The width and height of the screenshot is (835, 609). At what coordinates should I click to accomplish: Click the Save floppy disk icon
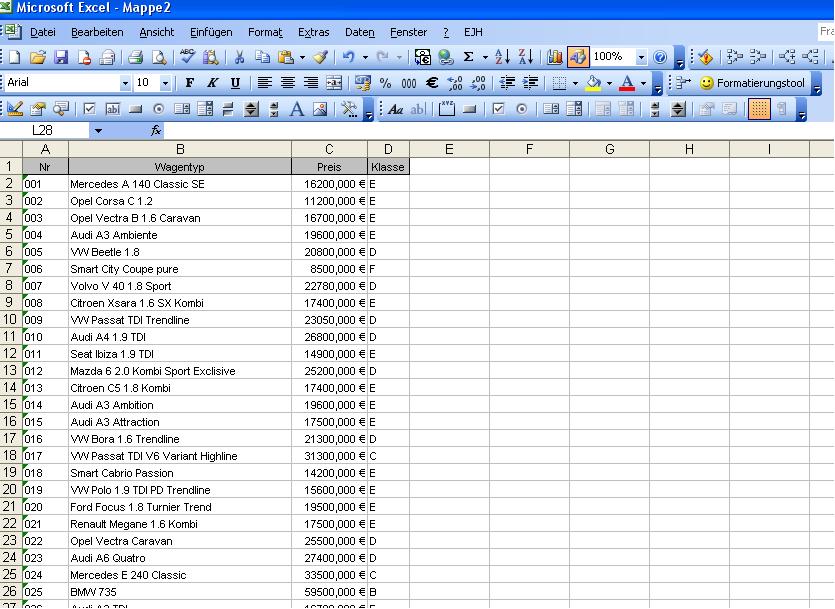pyautogui.click(x=60, y=58)
